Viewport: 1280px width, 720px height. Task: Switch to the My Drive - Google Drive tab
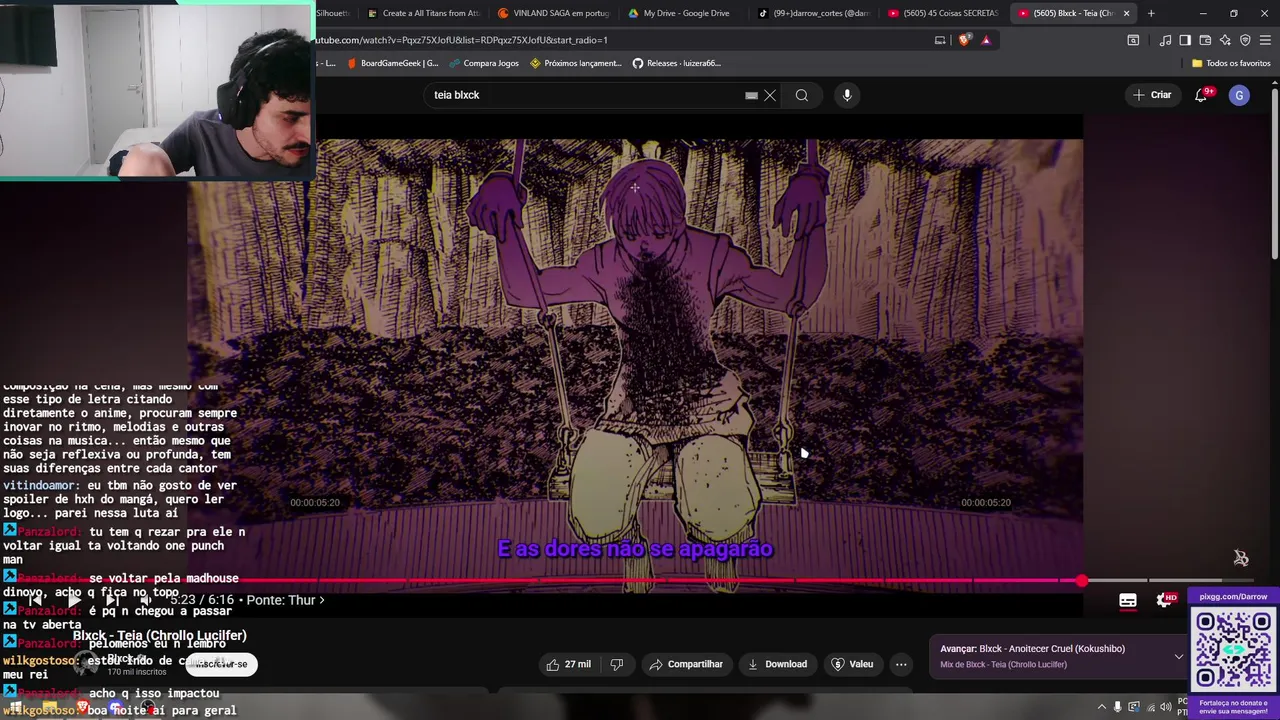pyautogui.click(x=679, y=13)
